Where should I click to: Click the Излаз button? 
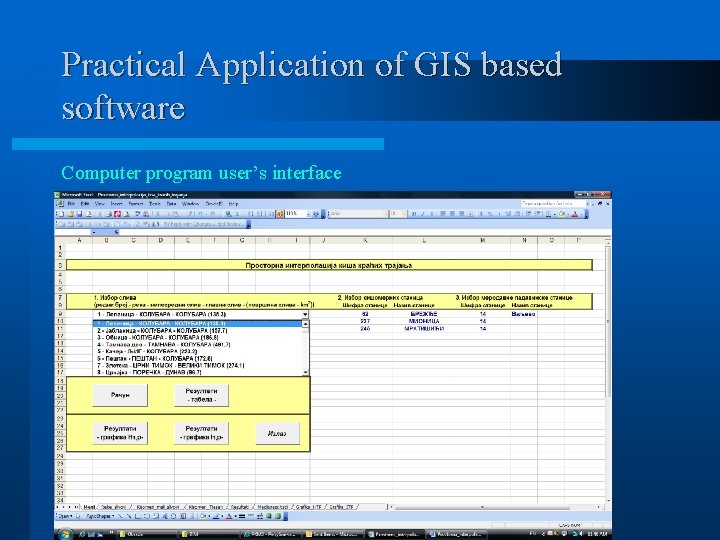277,433
